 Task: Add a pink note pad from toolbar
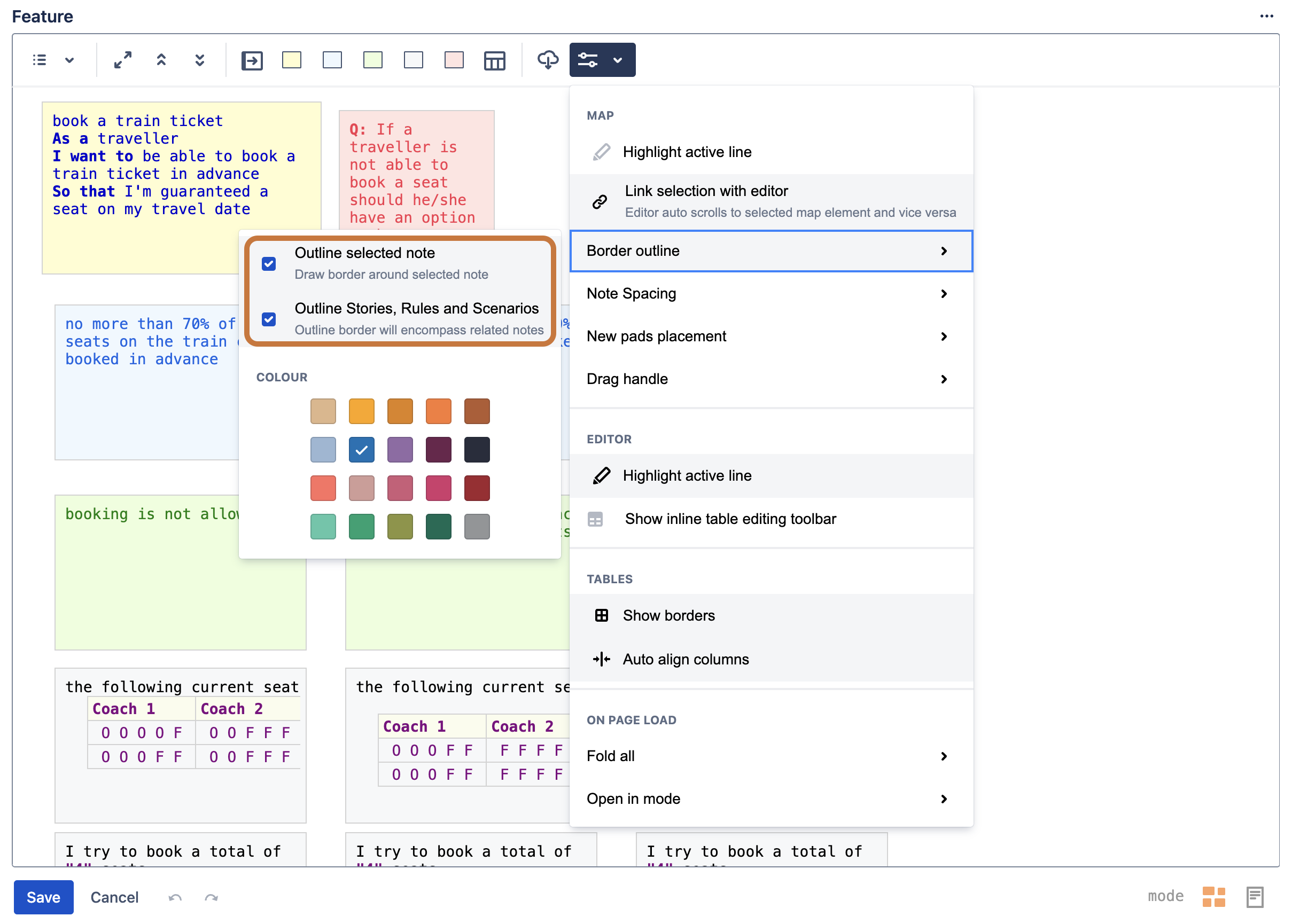(454, 60)
